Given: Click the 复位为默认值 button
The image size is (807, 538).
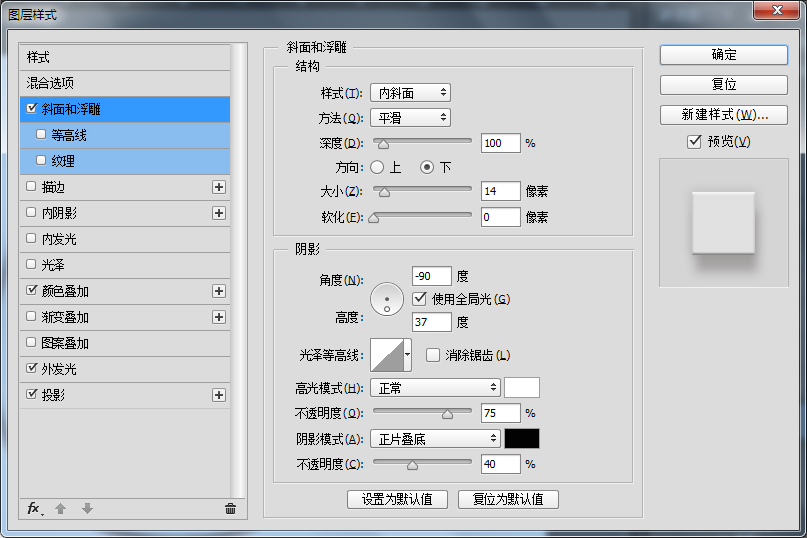Looking at the screenshot, I should click(508, 499).
